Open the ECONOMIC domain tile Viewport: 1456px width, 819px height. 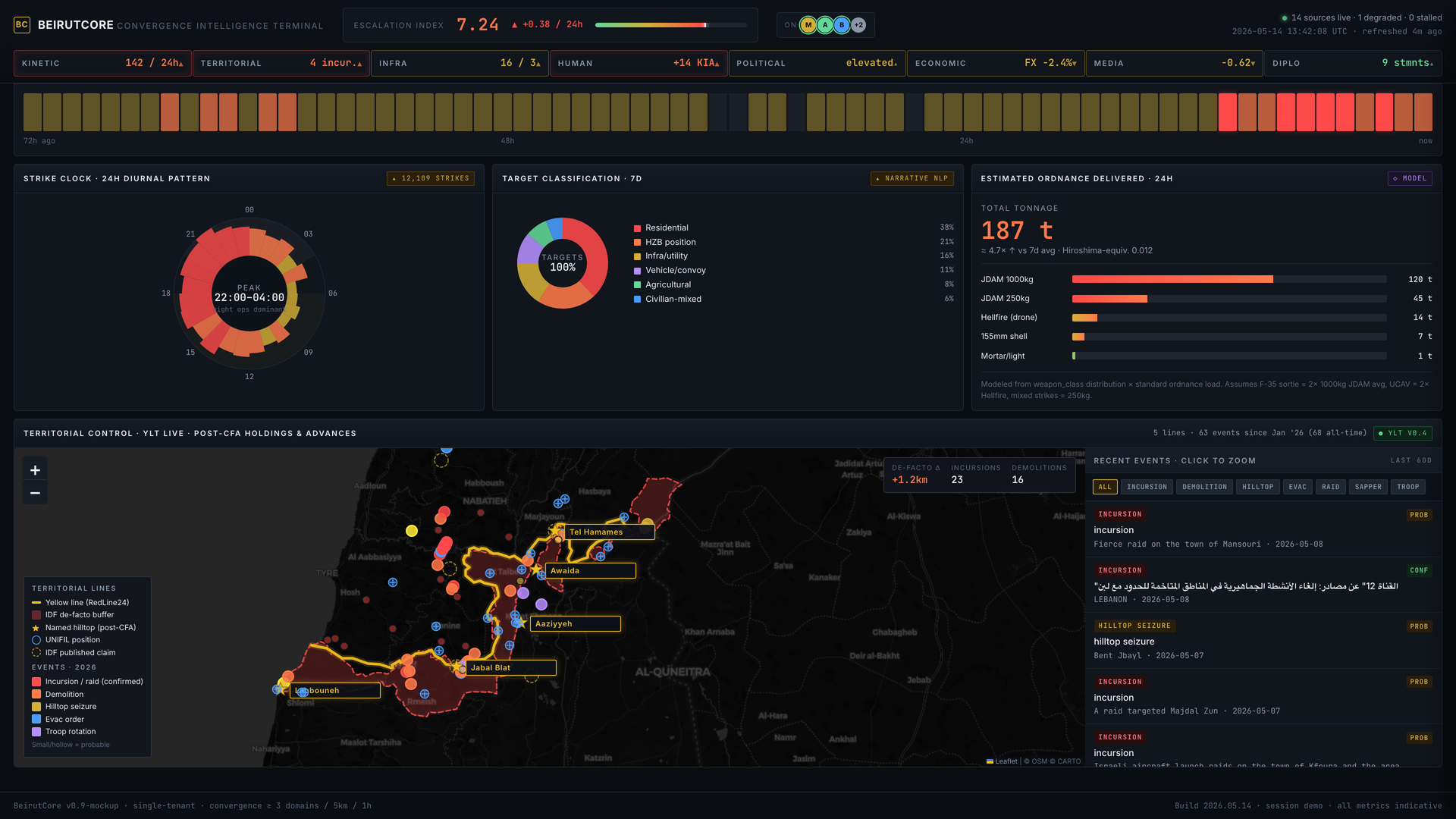coord(996,63)
